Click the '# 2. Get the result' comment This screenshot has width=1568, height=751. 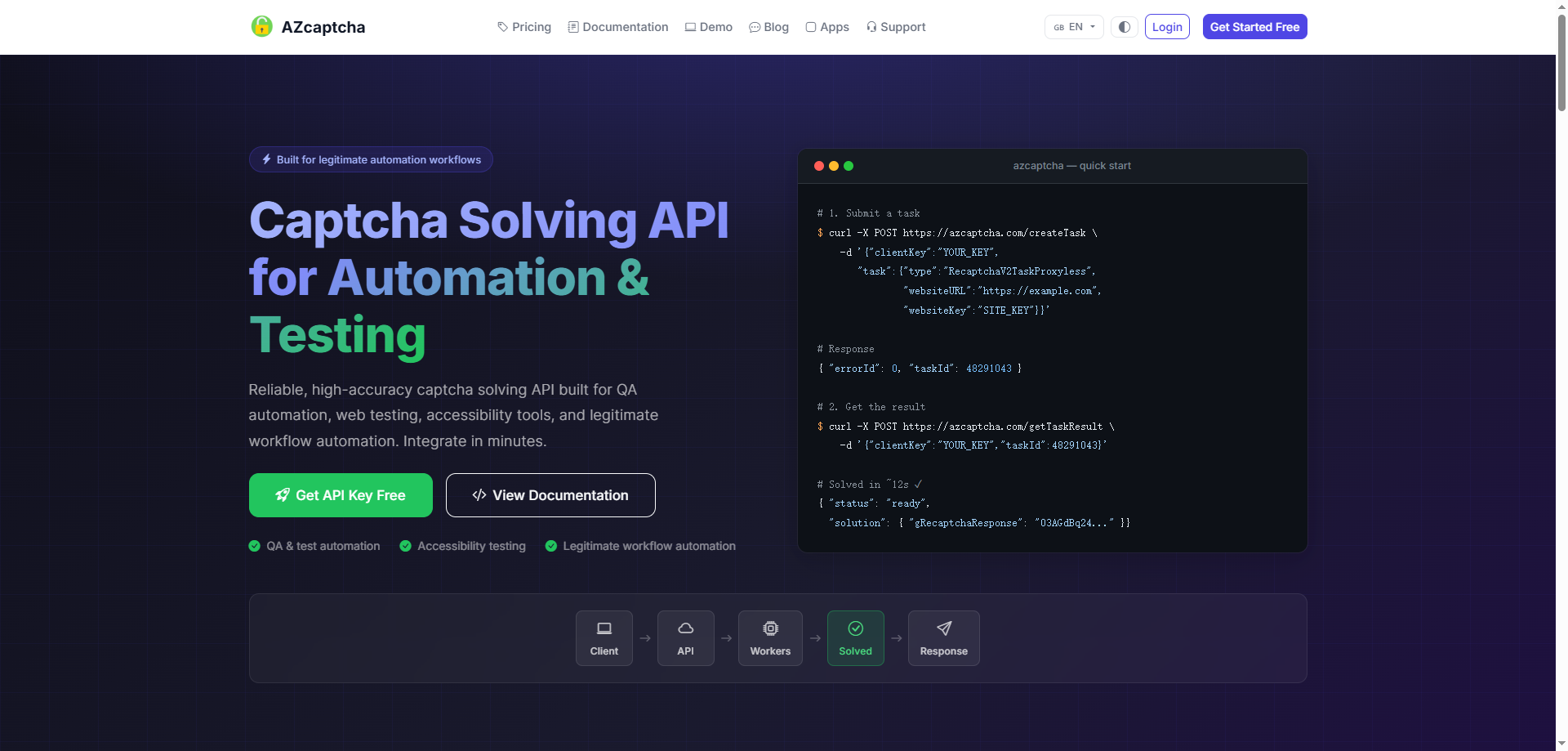(871, 407)
